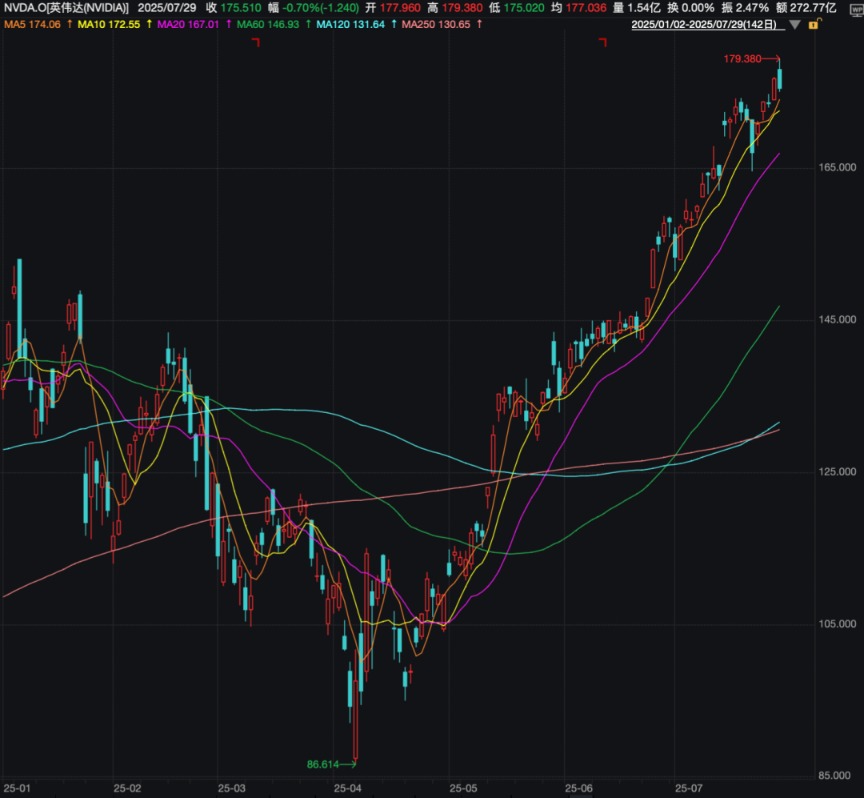Click the 85.000 price axis label

pyautogui.click(x=835, y=776)
